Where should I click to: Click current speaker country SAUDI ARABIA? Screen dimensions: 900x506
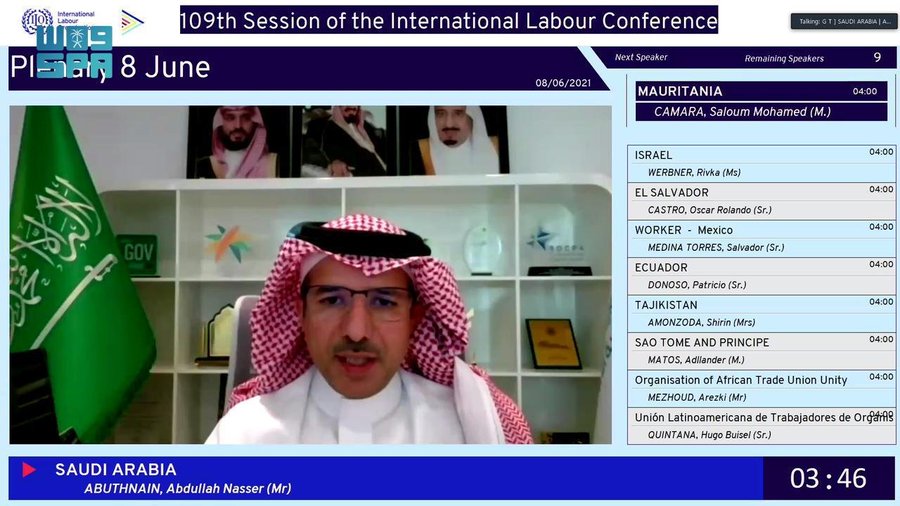[x=116, y=470]
